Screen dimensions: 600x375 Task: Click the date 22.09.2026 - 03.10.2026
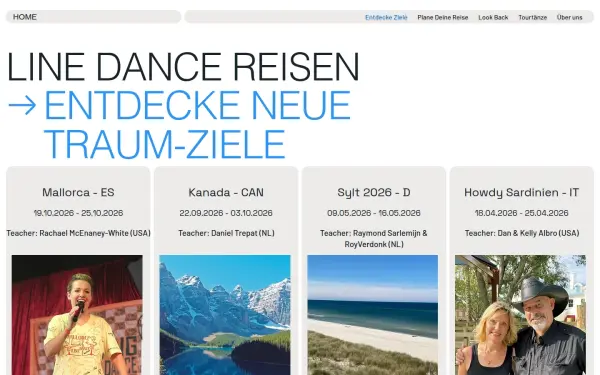coord(226,213)
